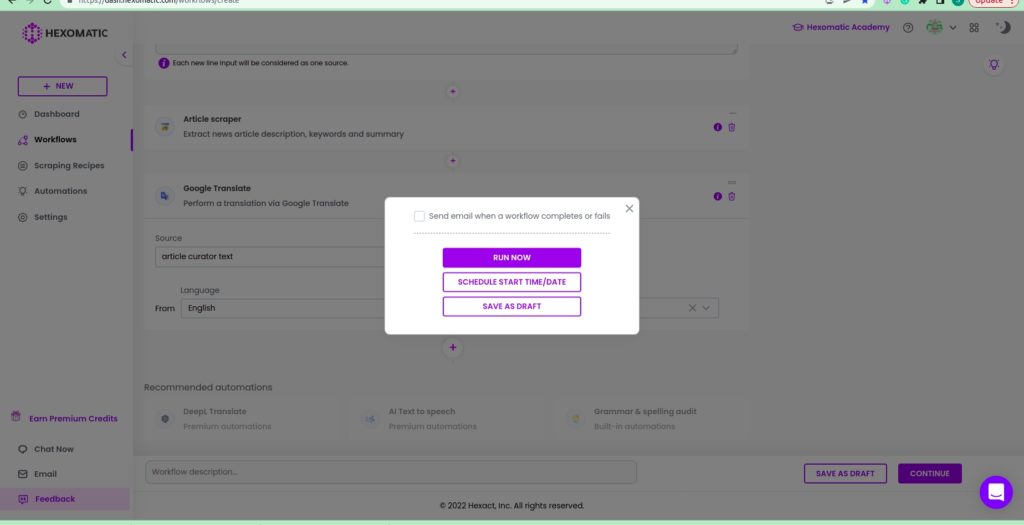Viewport: 1024px width, 525px height.
Task: Click the lightbulb tips icon at right
Action: 994,65
